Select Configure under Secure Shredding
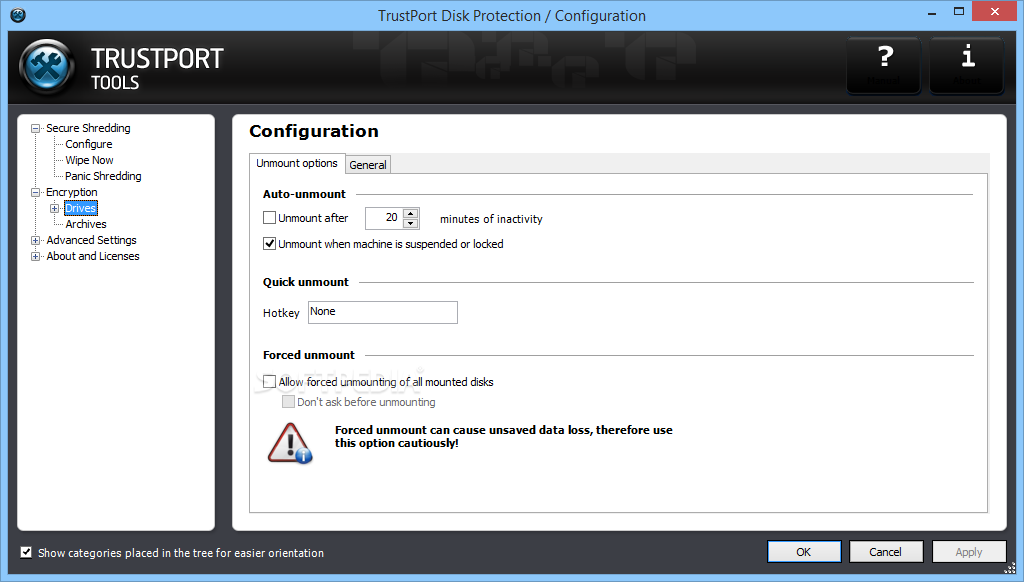Image resolution: width=1024 pixels, height=582 pixels. click(89, 144)
